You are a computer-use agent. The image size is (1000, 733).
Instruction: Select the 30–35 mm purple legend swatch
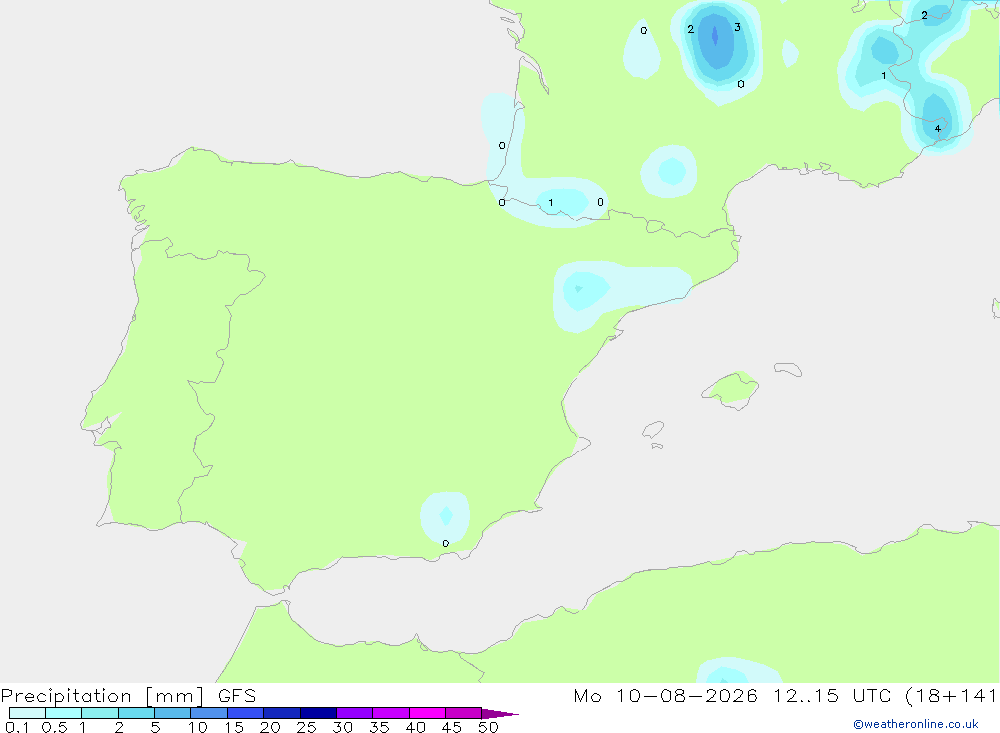pyautogui.click(x=355, y=713)
